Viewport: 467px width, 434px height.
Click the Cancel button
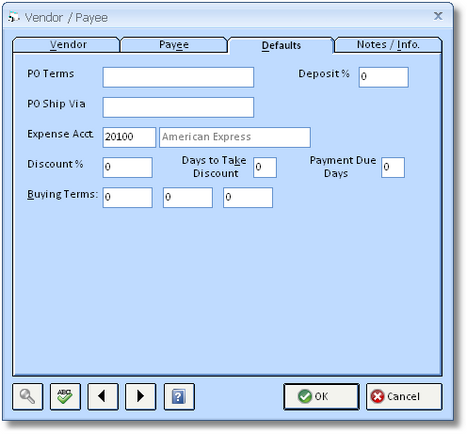pyautogui.click(x=404, y=396)
